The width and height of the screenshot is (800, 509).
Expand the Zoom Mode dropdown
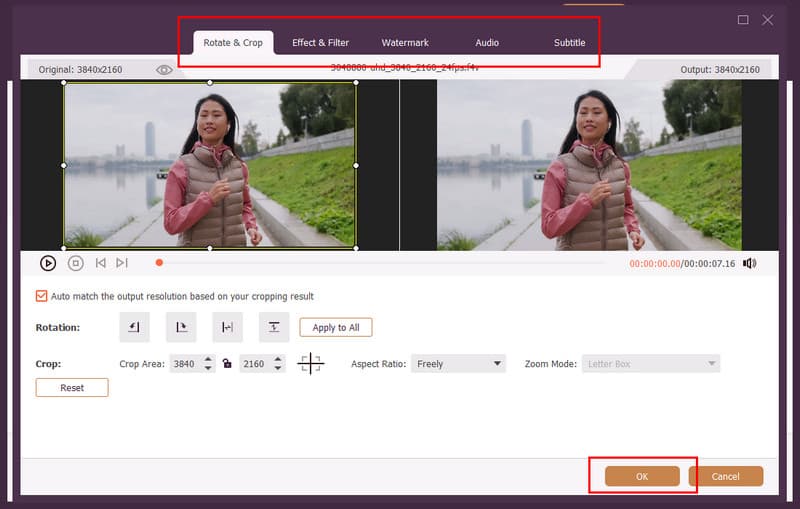[x=651, y=364]
